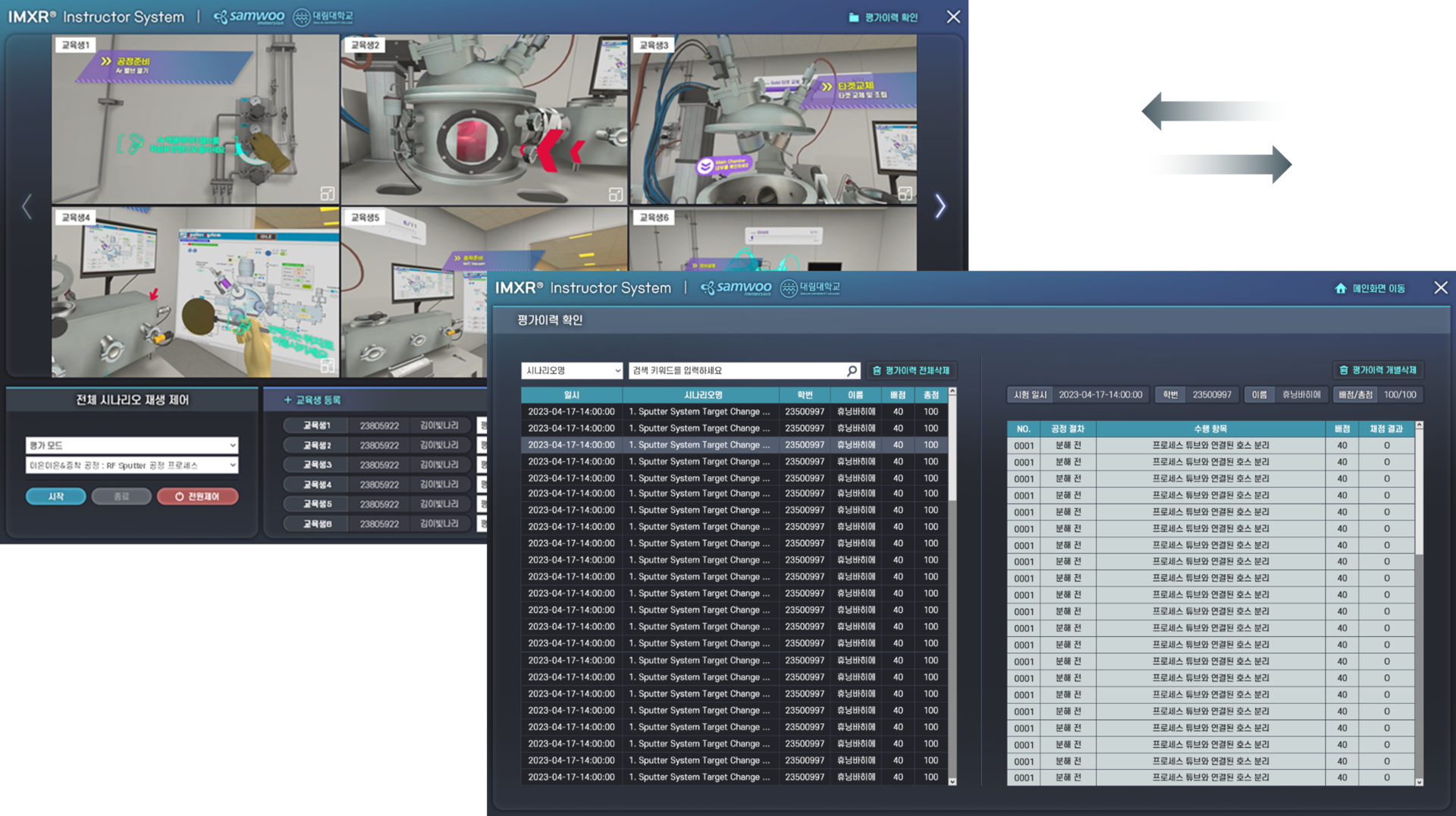Sort history by the 이름 column header
The height and width of the screenshot is (816, 1456).
[x=855, y=395]
